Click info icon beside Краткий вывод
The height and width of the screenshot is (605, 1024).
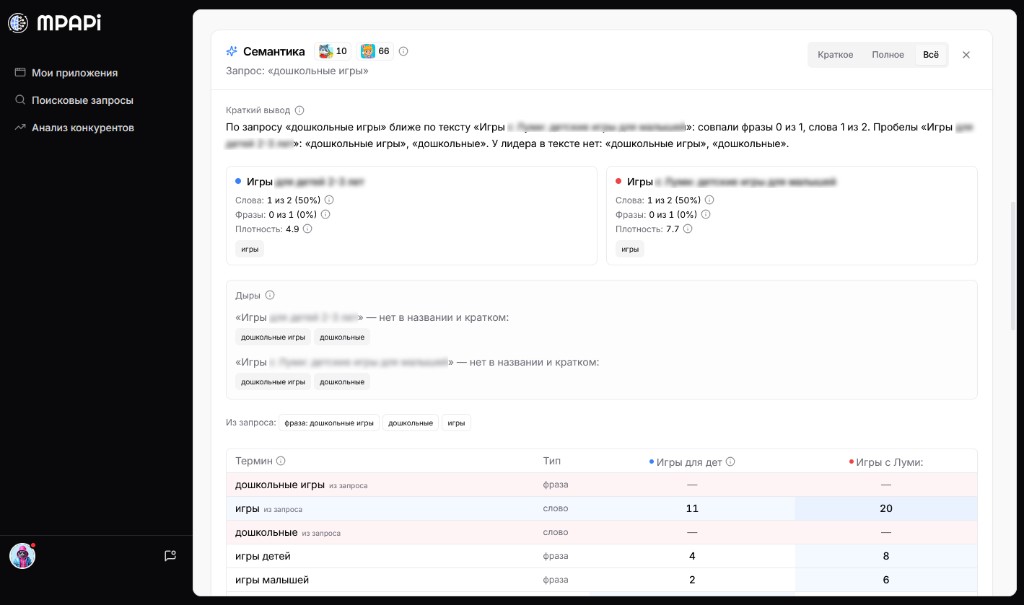(299, 110)
